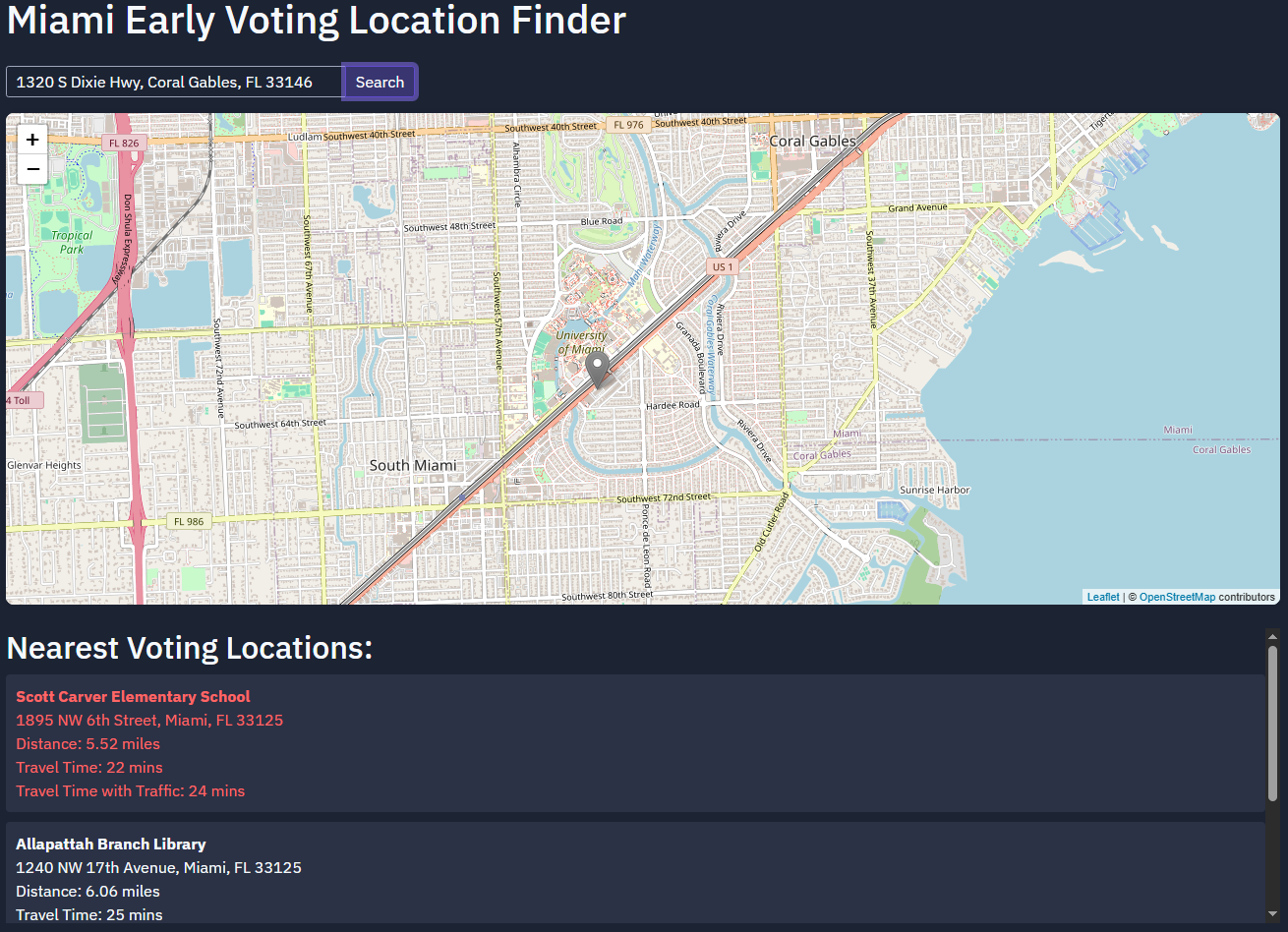The height and width of the screenshot is (932, 1288).
Task: Click the scrollbar down arrow
Action: (1272, 915)
